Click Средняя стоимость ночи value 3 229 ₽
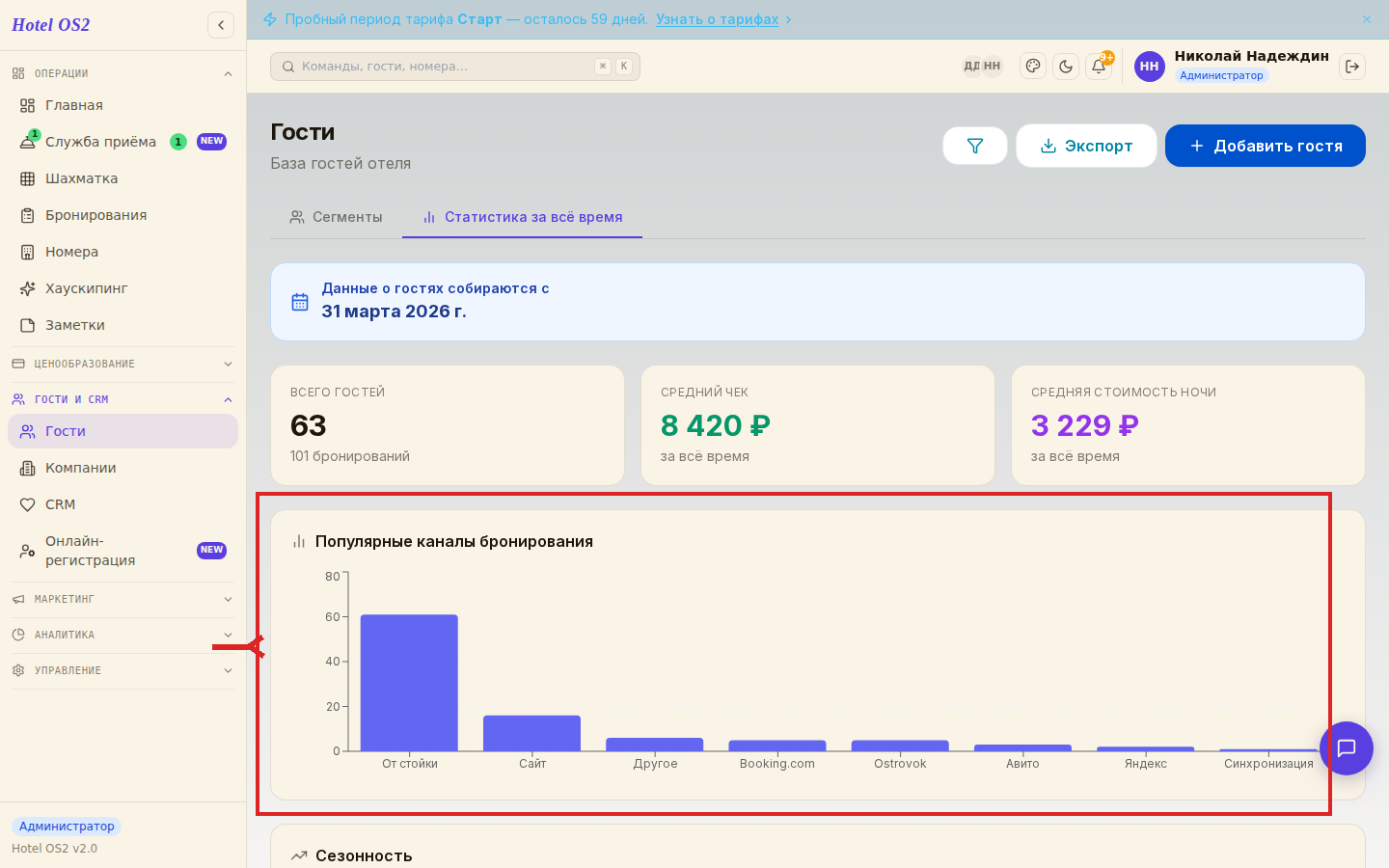 click(x=1085, y=425)
